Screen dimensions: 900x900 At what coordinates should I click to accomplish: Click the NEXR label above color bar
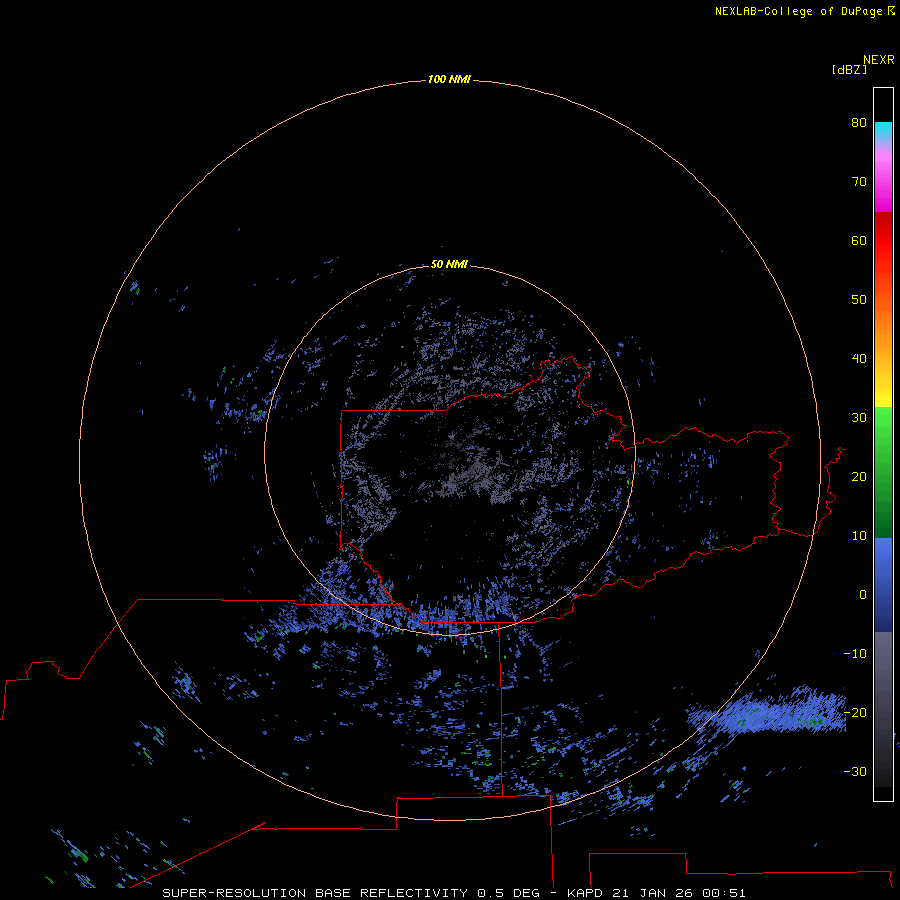click(879, 60)
